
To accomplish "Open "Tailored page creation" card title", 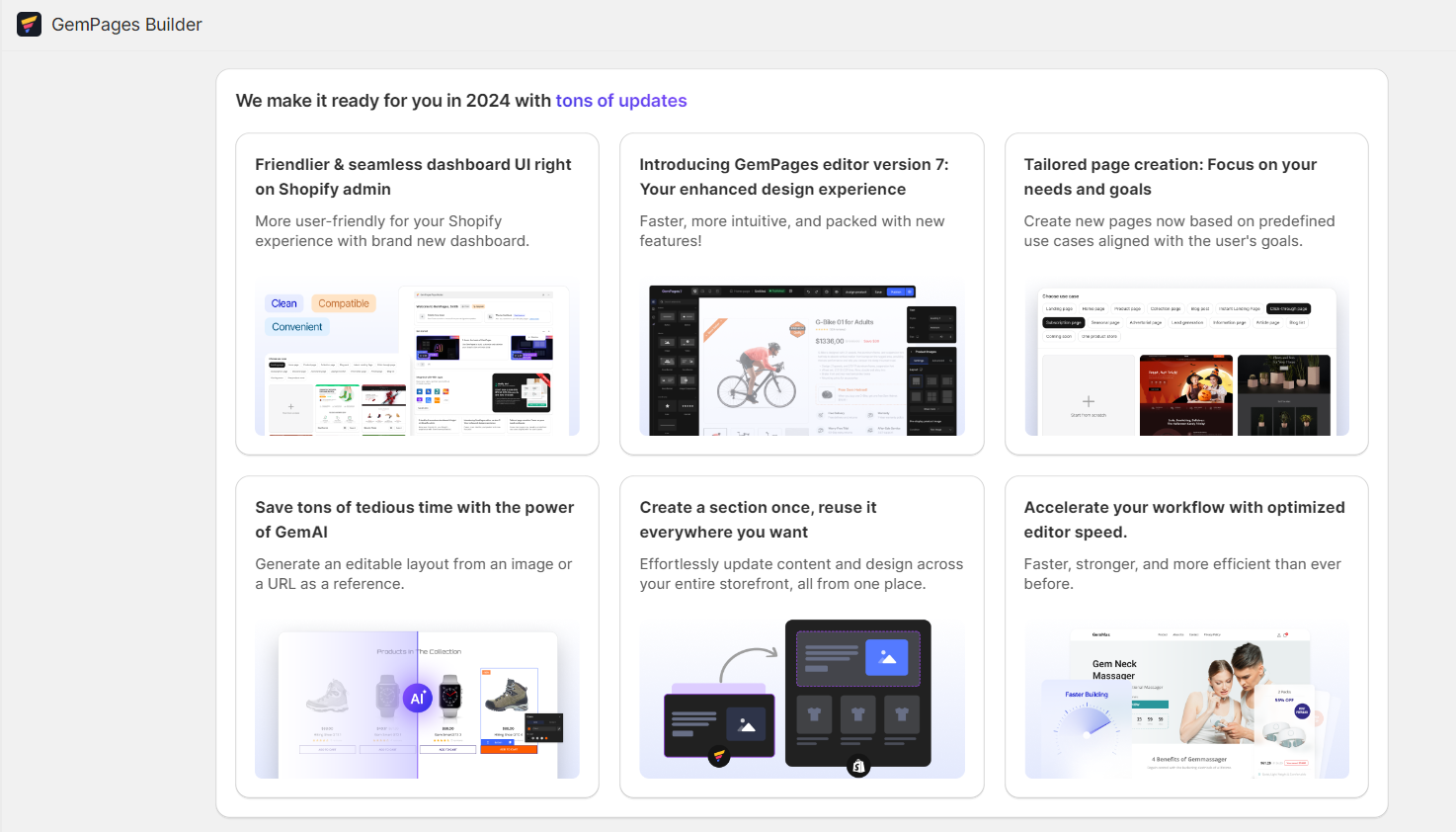I will pyautogui.click(x=1171, y=177).
